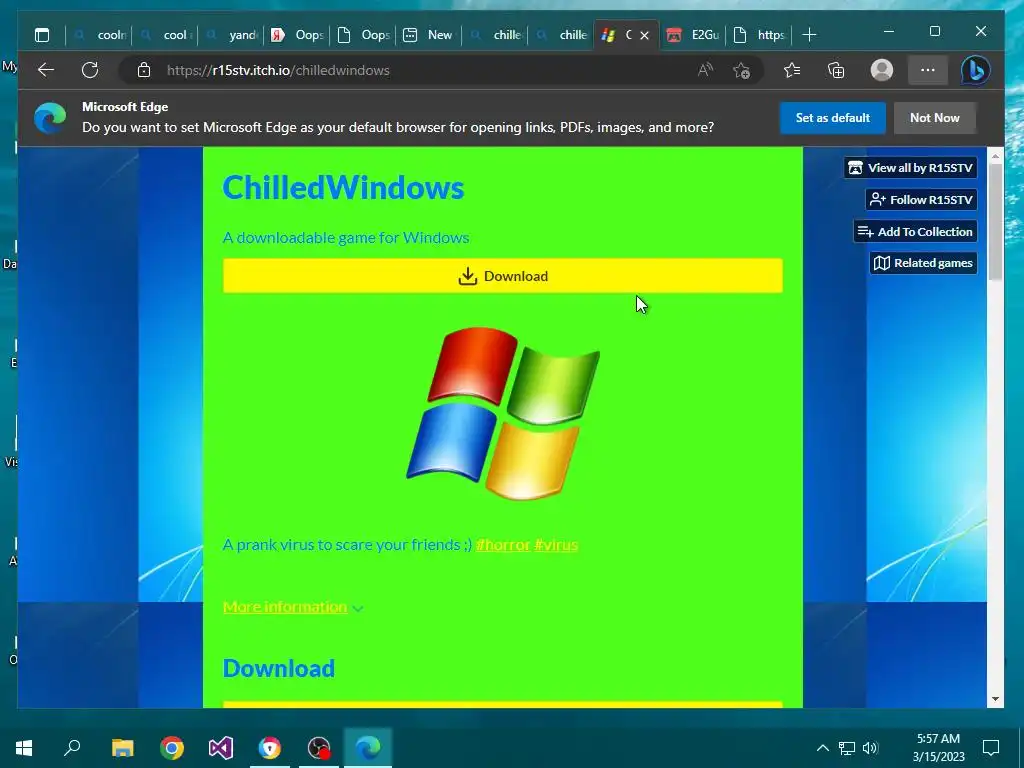The image size is (1024, 768).
Task: Click Set as default button
Action: pyautogui.click(x=833, y=118)
